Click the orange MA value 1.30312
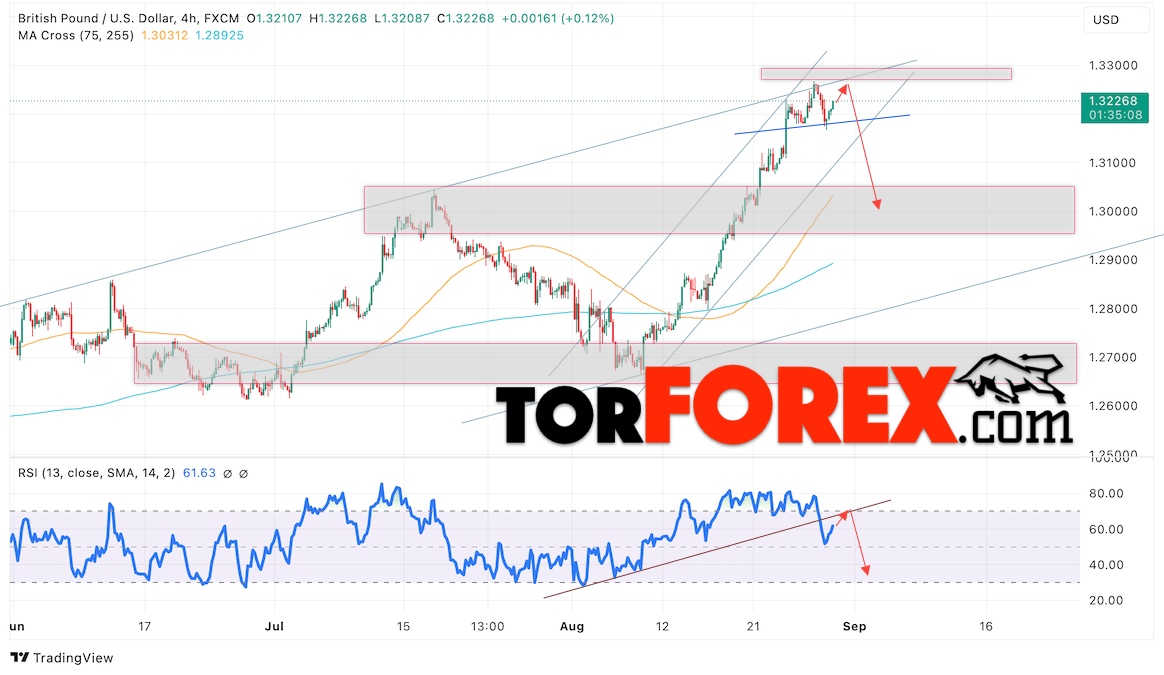This screenshot has height=675, width=1164. point(165,36)
